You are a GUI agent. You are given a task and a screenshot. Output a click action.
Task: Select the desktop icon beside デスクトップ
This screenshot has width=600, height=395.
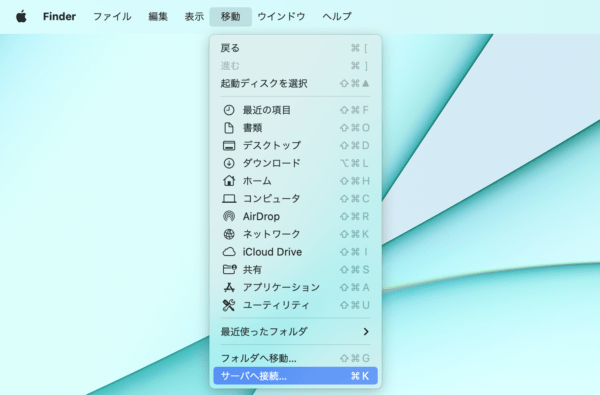pyautogui.click(x=229, y=145)
